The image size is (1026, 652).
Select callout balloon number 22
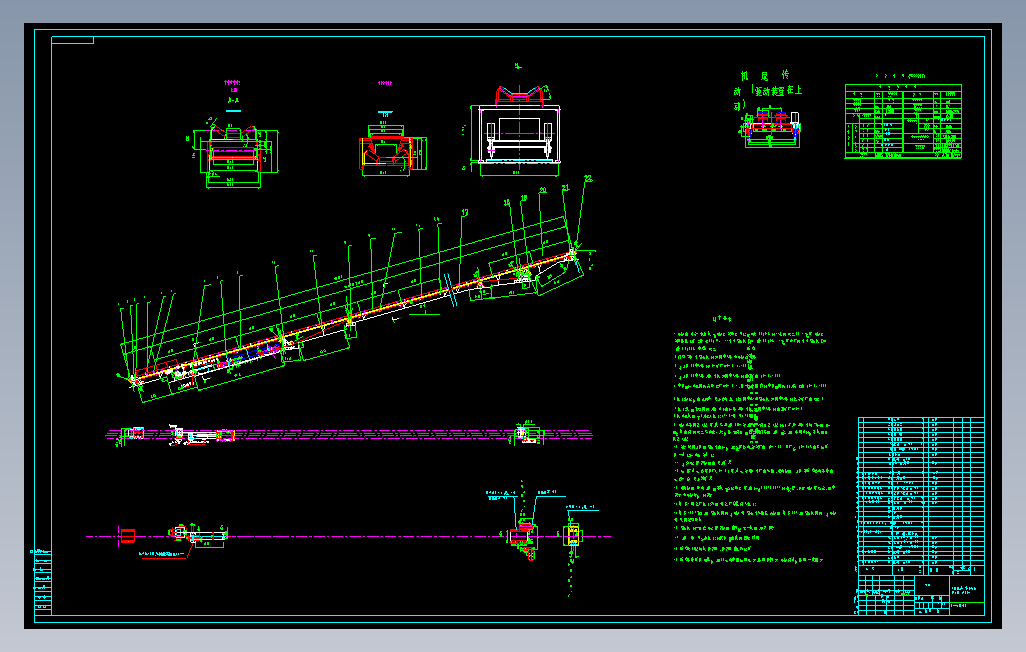click(x=588, y=178)
